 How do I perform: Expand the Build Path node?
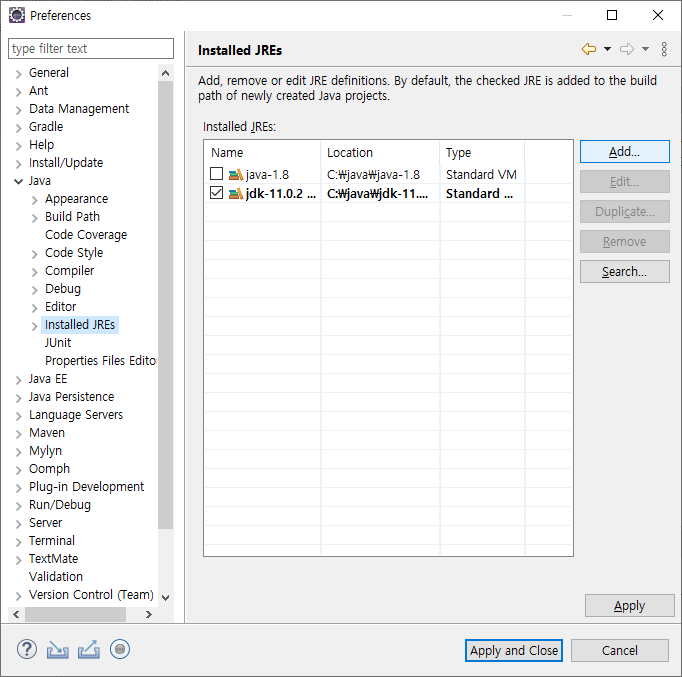[x=34, y=217]
